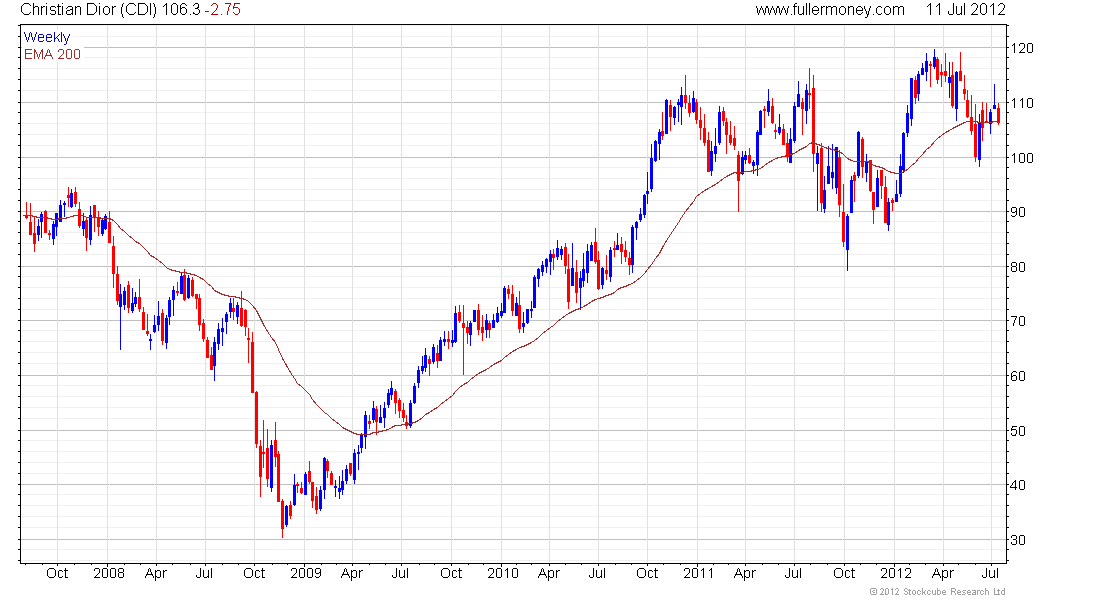Click the Christian Dior (CDI) chart title
Screen dimensions: 1100x600
[x=89, y=10]
